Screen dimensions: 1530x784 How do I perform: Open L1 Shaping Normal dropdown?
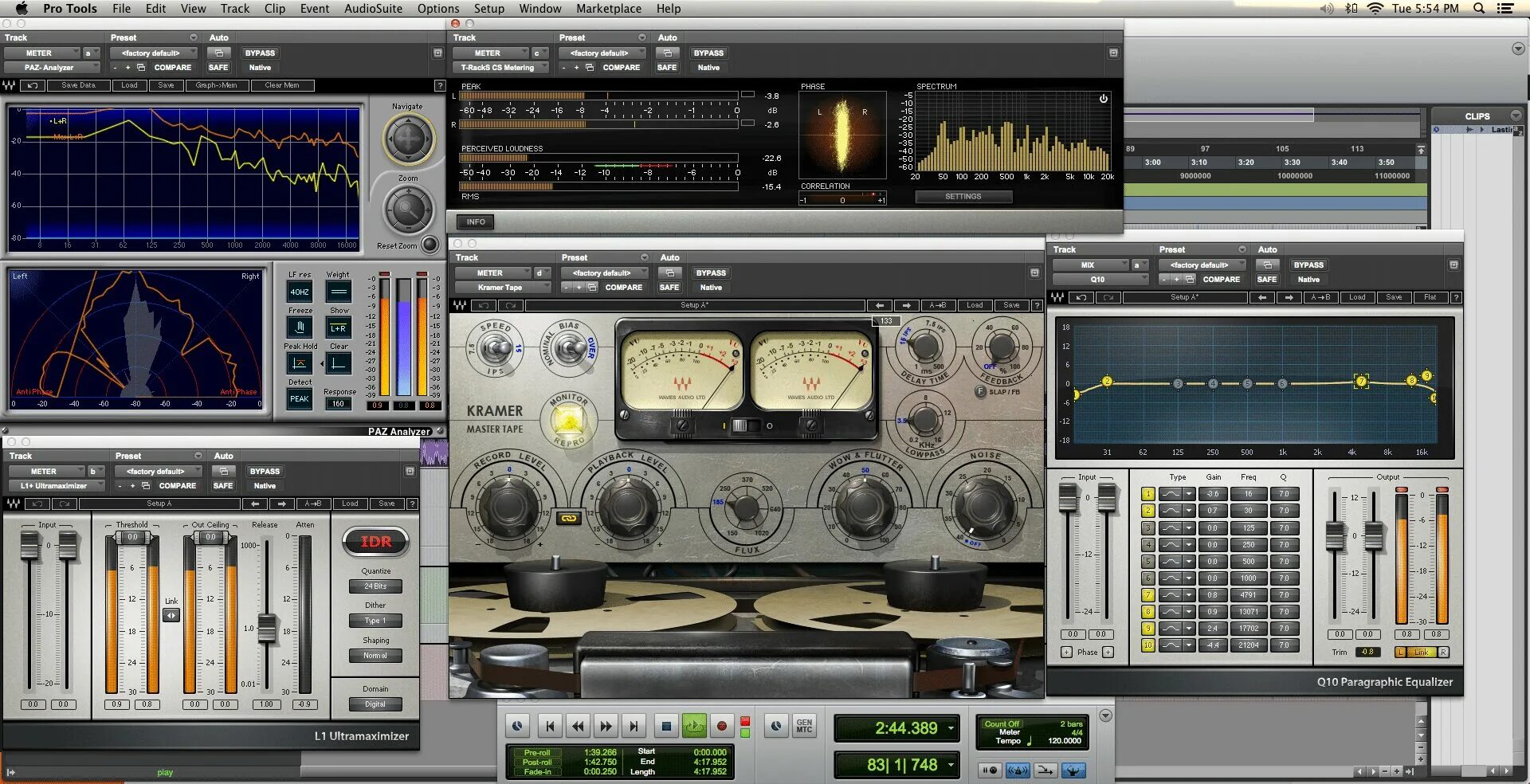tap(375, 656)
